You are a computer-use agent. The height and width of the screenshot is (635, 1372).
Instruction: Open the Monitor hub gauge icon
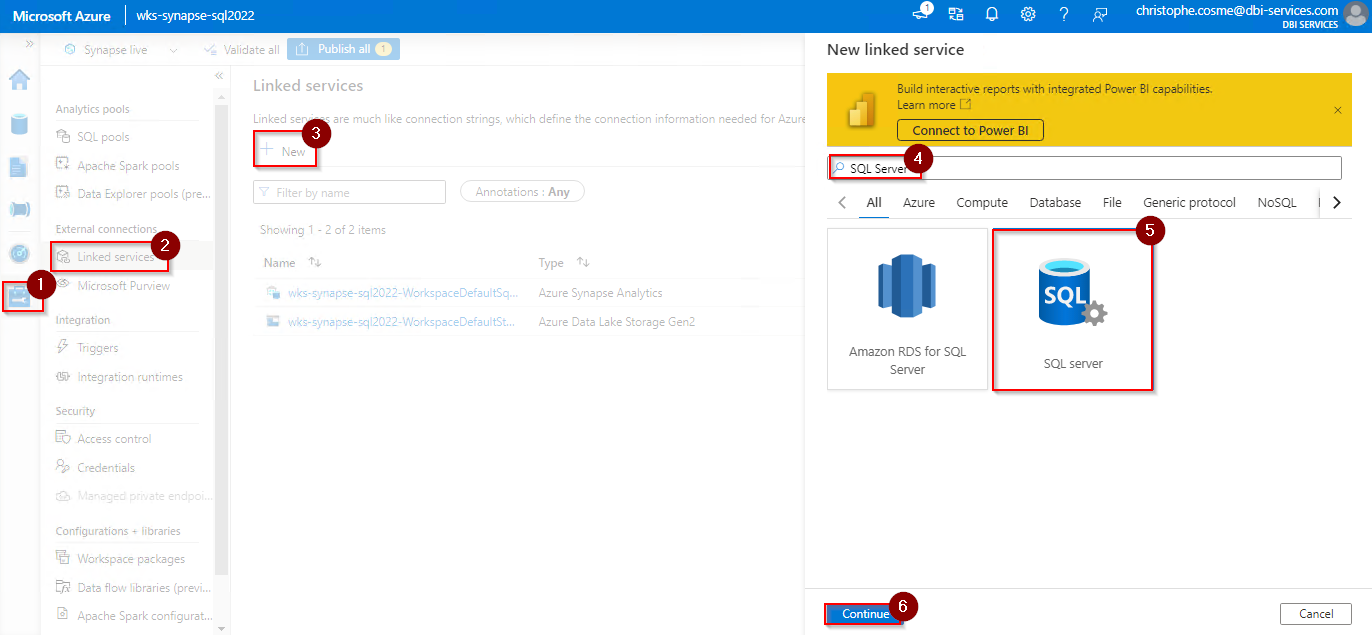(20, 253)
